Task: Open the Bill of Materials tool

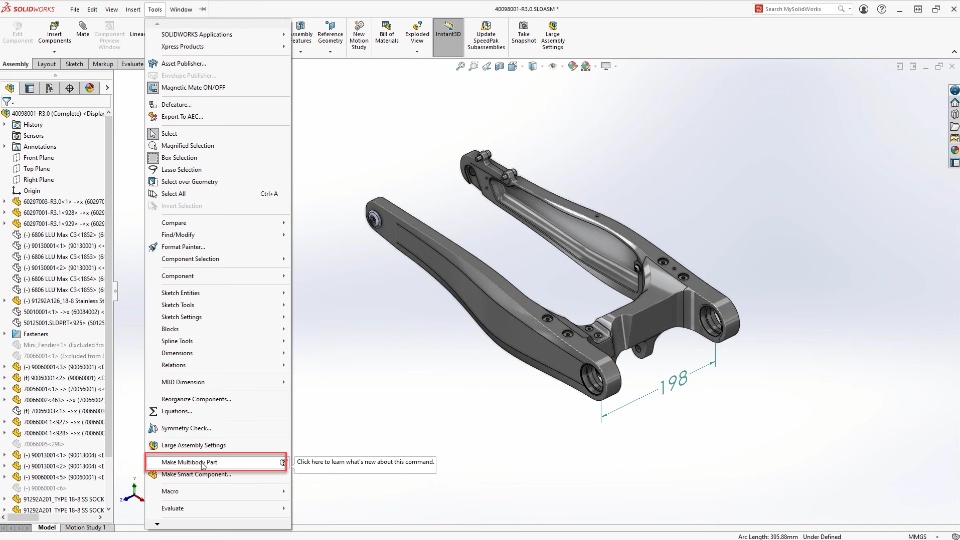Action: click(x=386, y=33)
